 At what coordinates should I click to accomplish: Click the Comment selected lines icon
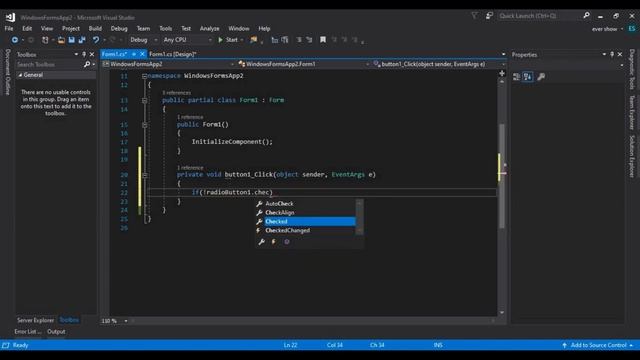coord(299,40)
